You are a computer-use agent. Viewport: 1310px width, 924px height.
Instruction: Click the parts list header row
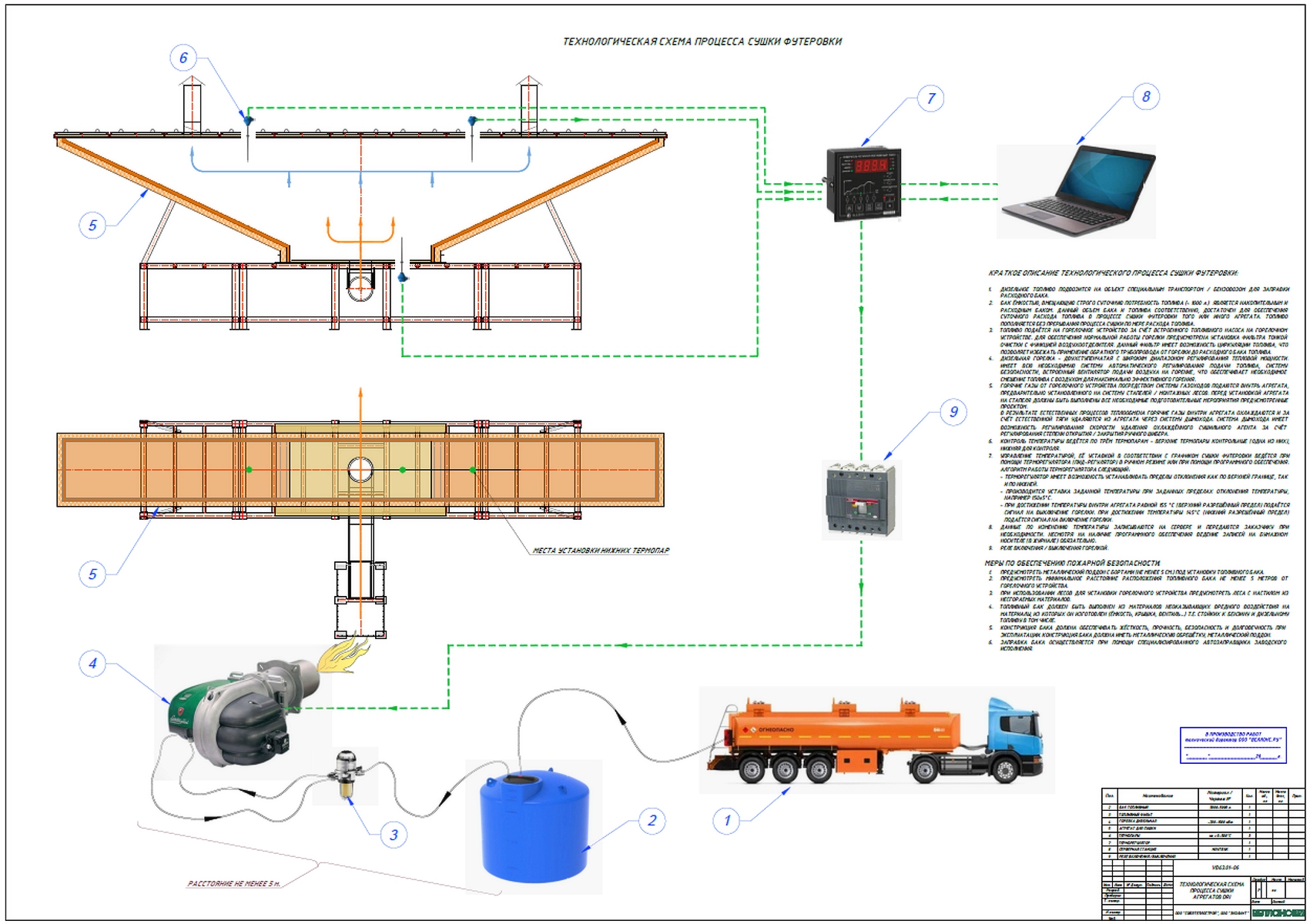point(1203,796)
